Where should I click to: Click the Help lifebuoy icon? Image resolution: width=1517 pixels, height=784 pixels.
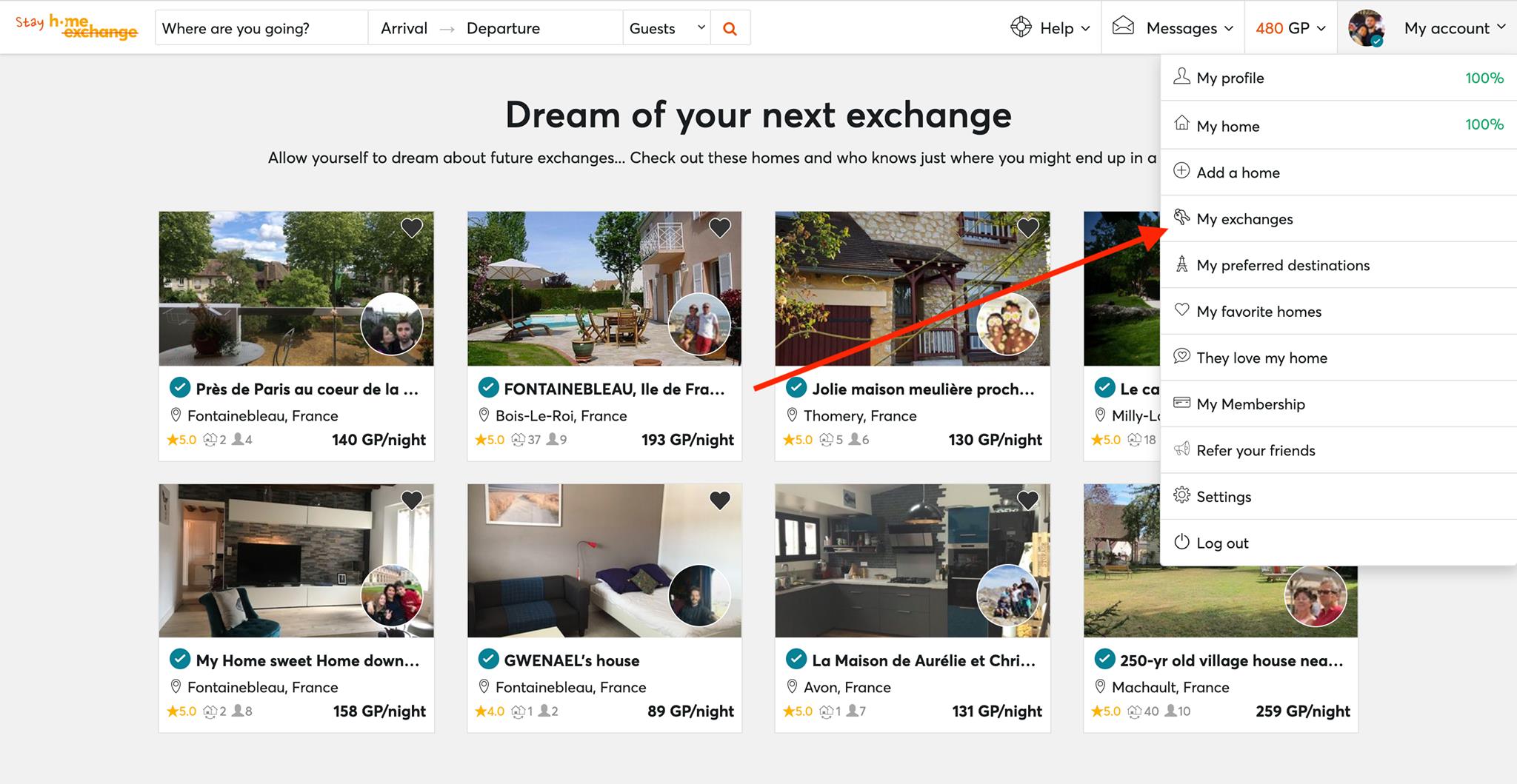click(x=1021, y=27)
